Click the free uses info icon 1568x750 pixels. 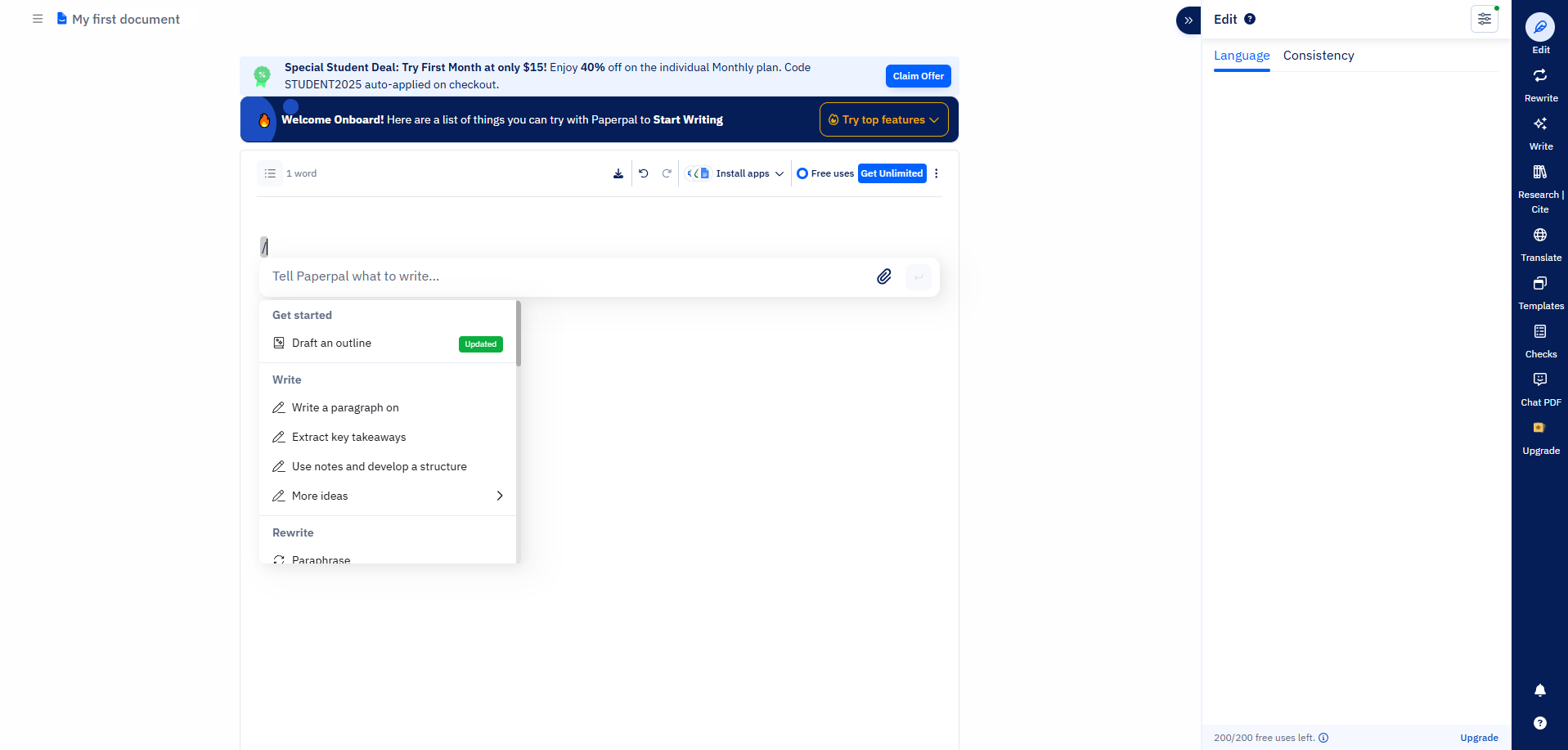(x=1323, y=738)
